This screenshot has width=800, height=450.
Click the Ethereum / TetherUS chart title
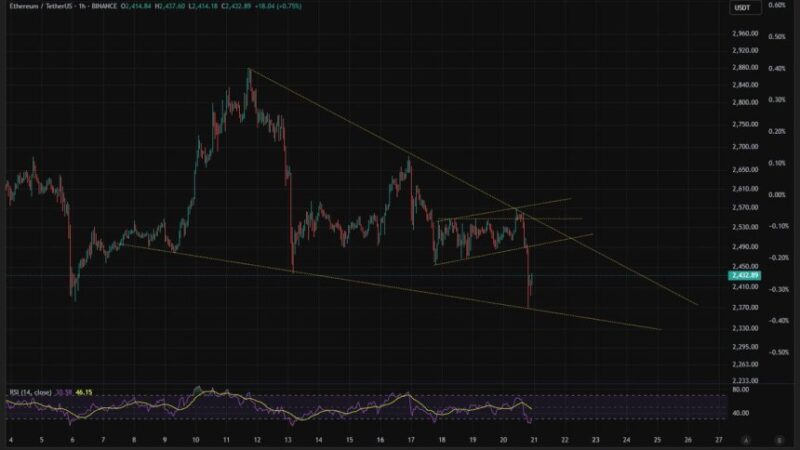(42, 6)
